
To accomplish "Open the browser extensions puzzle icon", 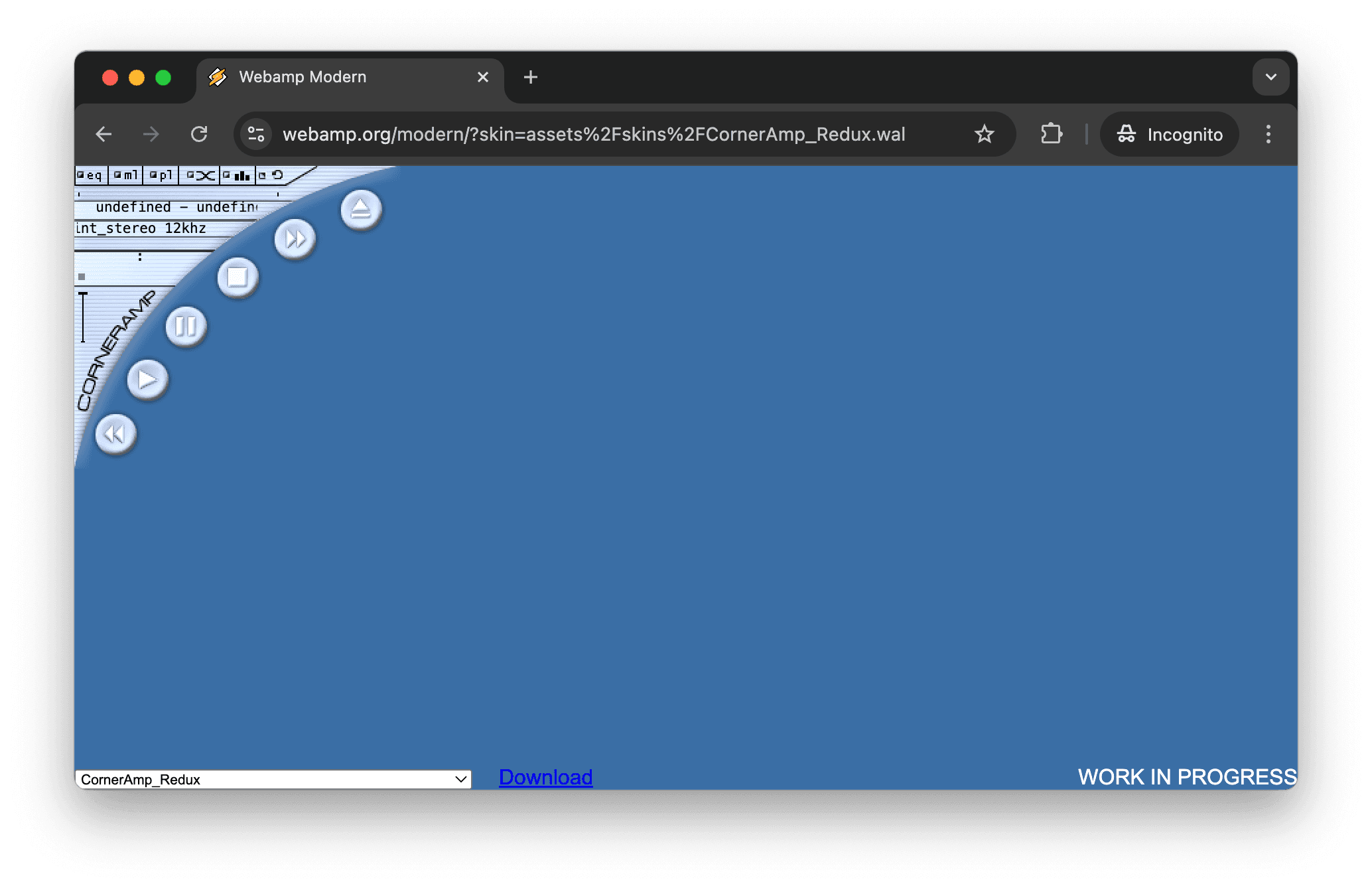I will pyautogui.click(x=1050, y=134).
